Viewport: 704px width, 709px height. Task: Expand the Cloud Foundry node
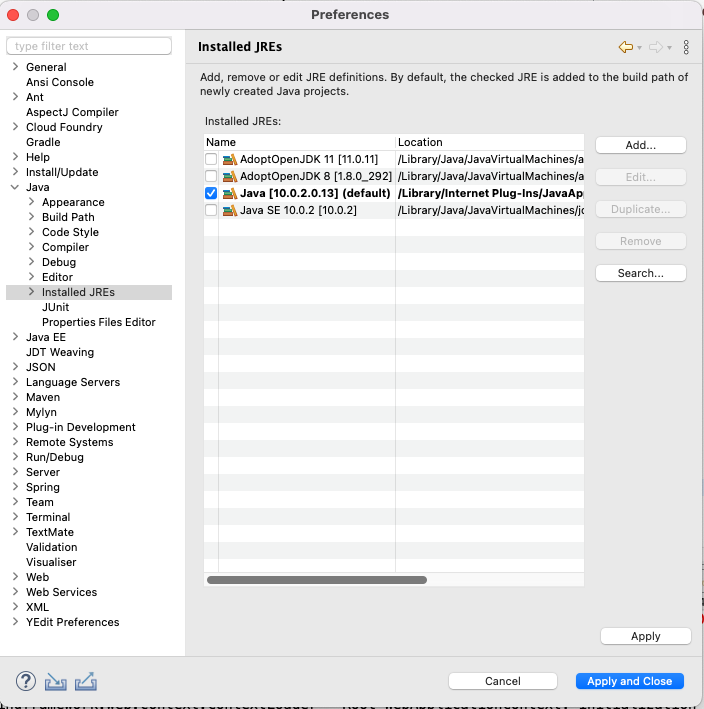click(x=15, y=127)
